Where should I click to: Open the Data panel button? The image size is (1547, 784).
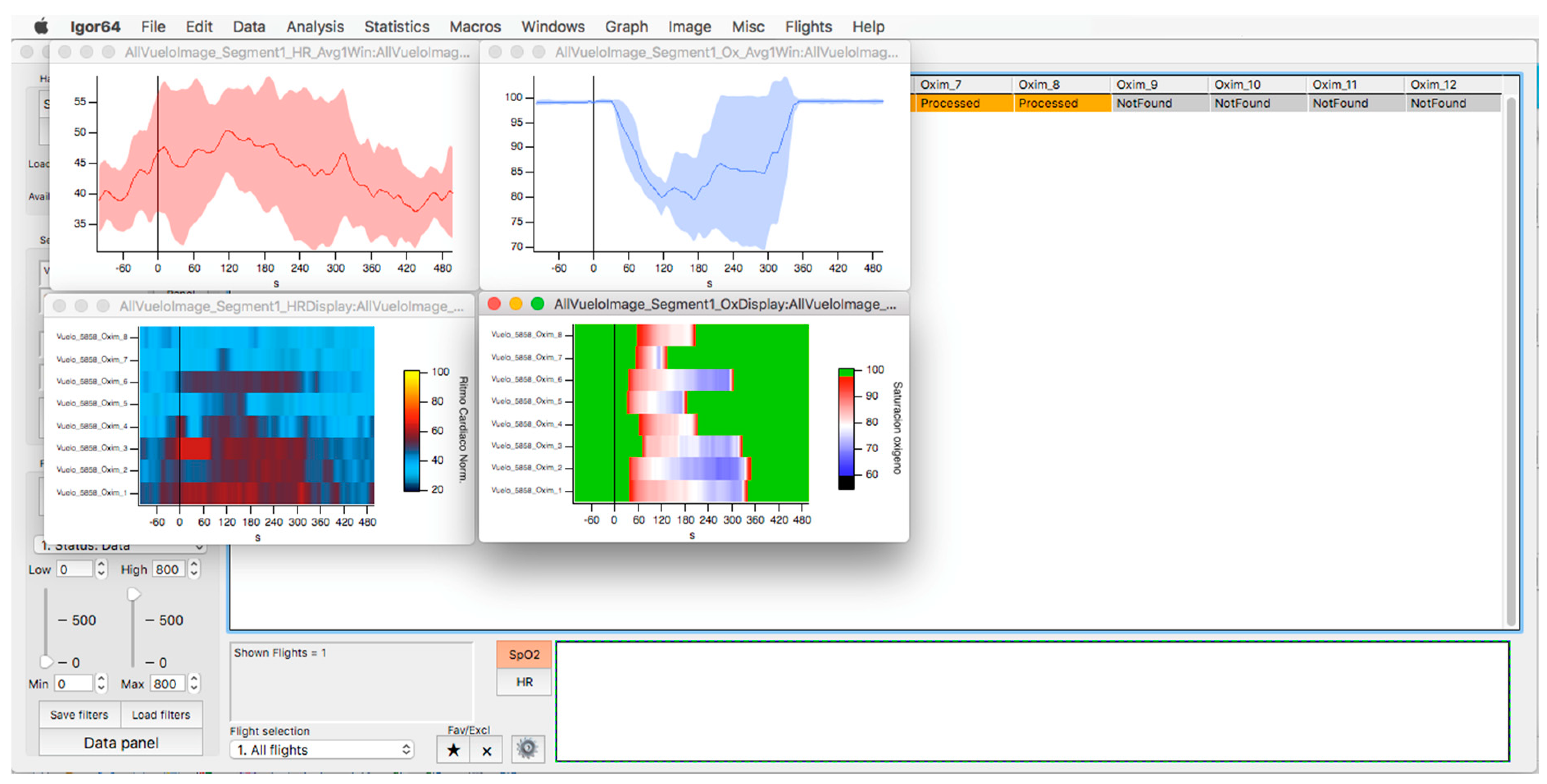[121, 743]
